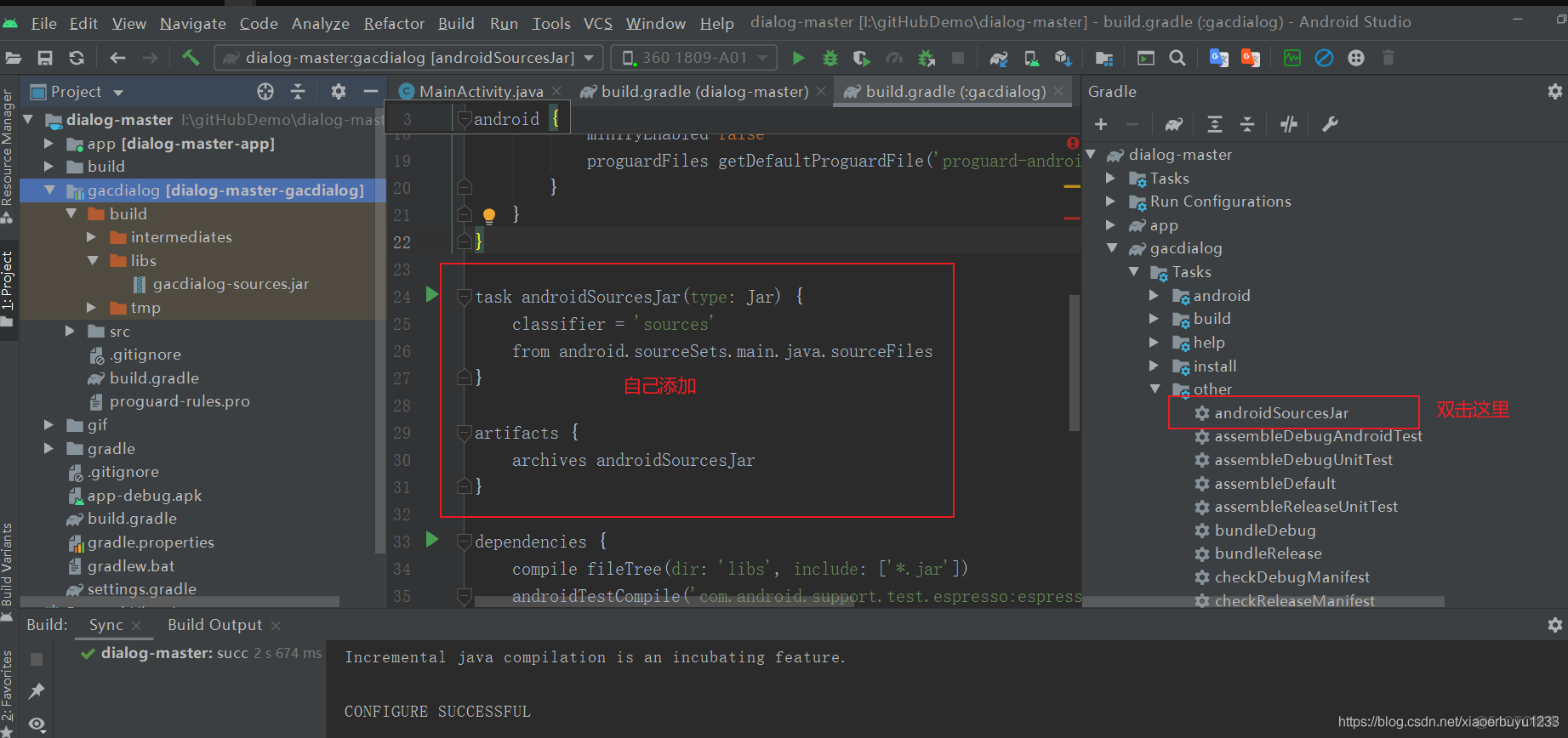Toggle Gradle offline mode icon
This screenshot has height=738, width=1568.
pyautogui.click(x=1289, y=124)
